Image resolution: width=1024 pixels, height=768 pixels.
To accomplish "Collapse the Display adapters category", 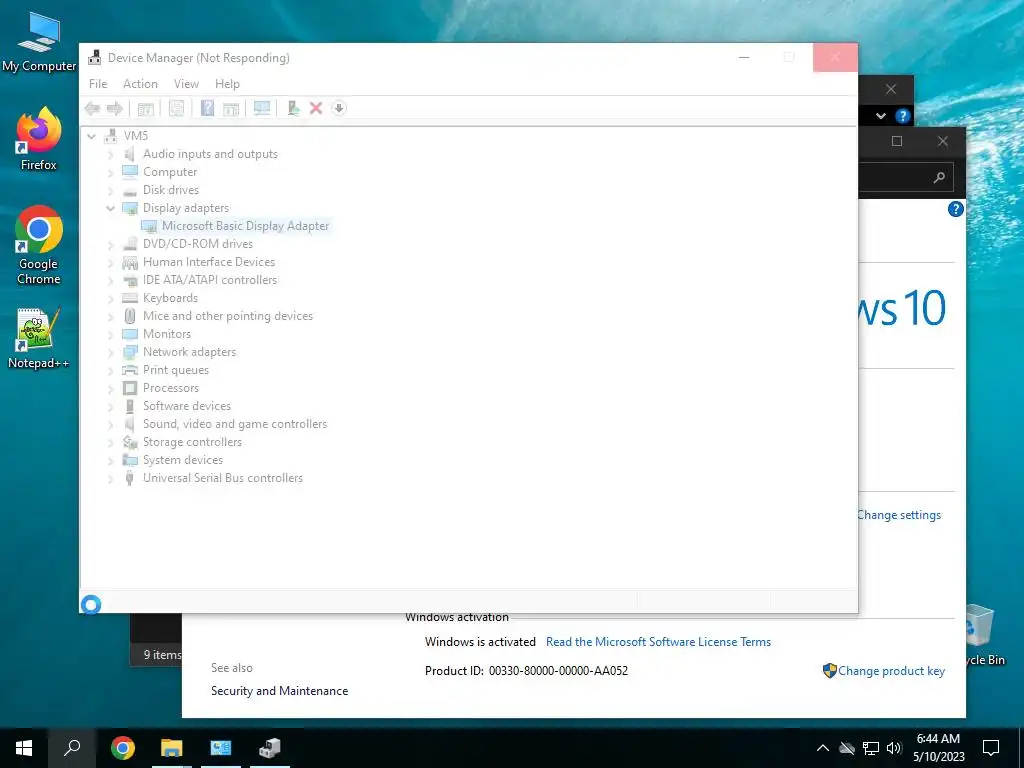I will click(110, 208).
